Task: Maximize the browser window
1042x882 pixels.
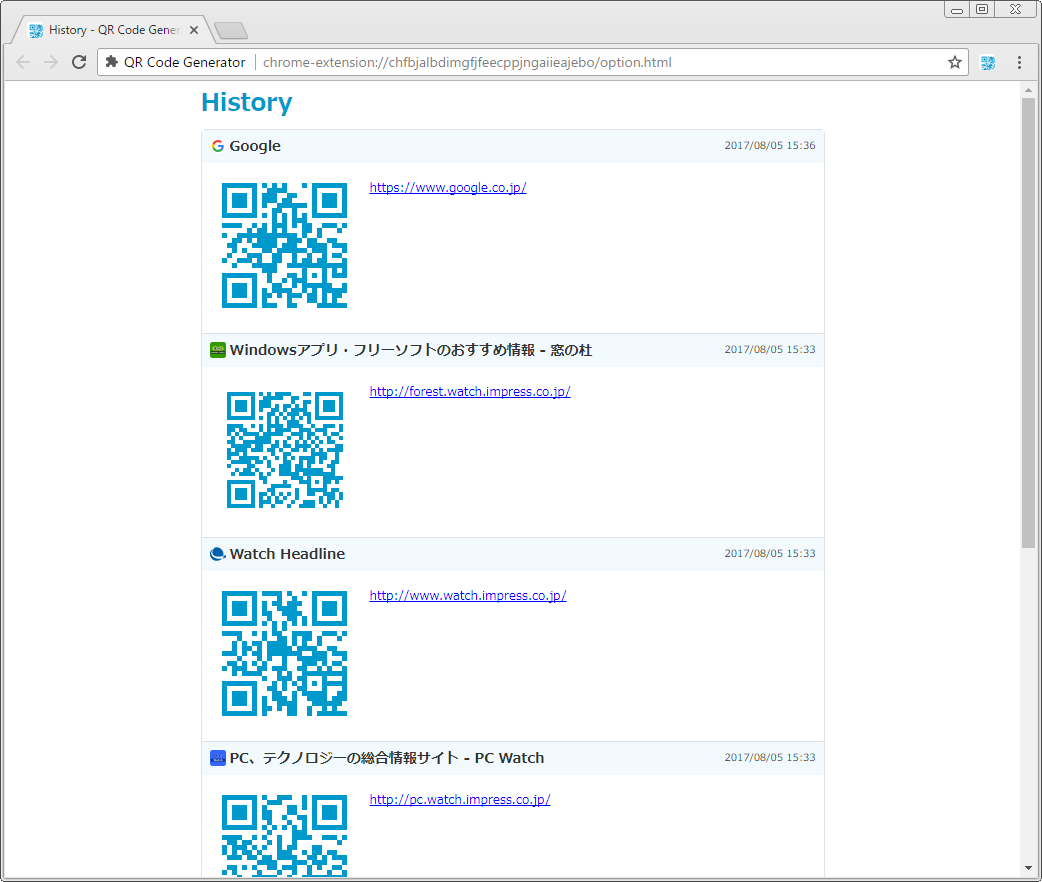Action: click(982, 9)
